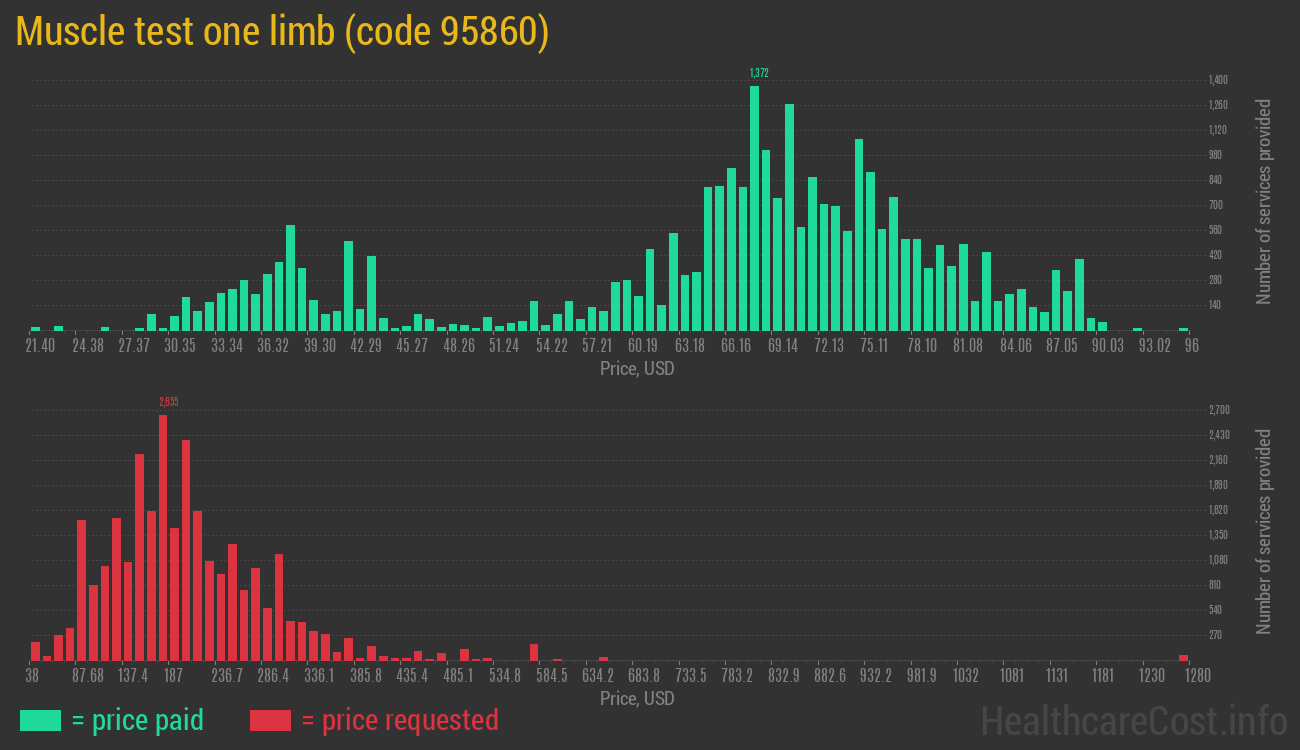Click the 560 y-axis label
This screenshot has height=750, width=1300.
coord(1216,230)
